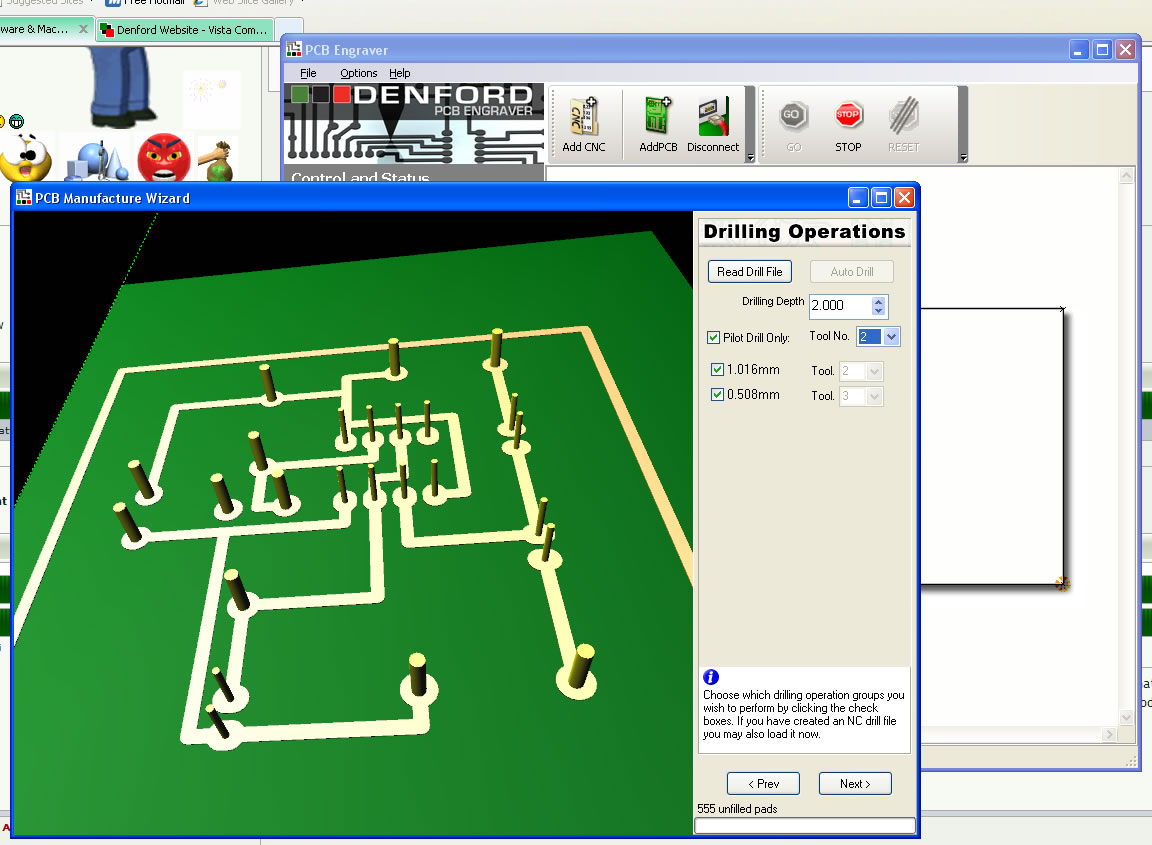Click the Read Drill File button
1152x845 pixels.
[x=749, y=272]
